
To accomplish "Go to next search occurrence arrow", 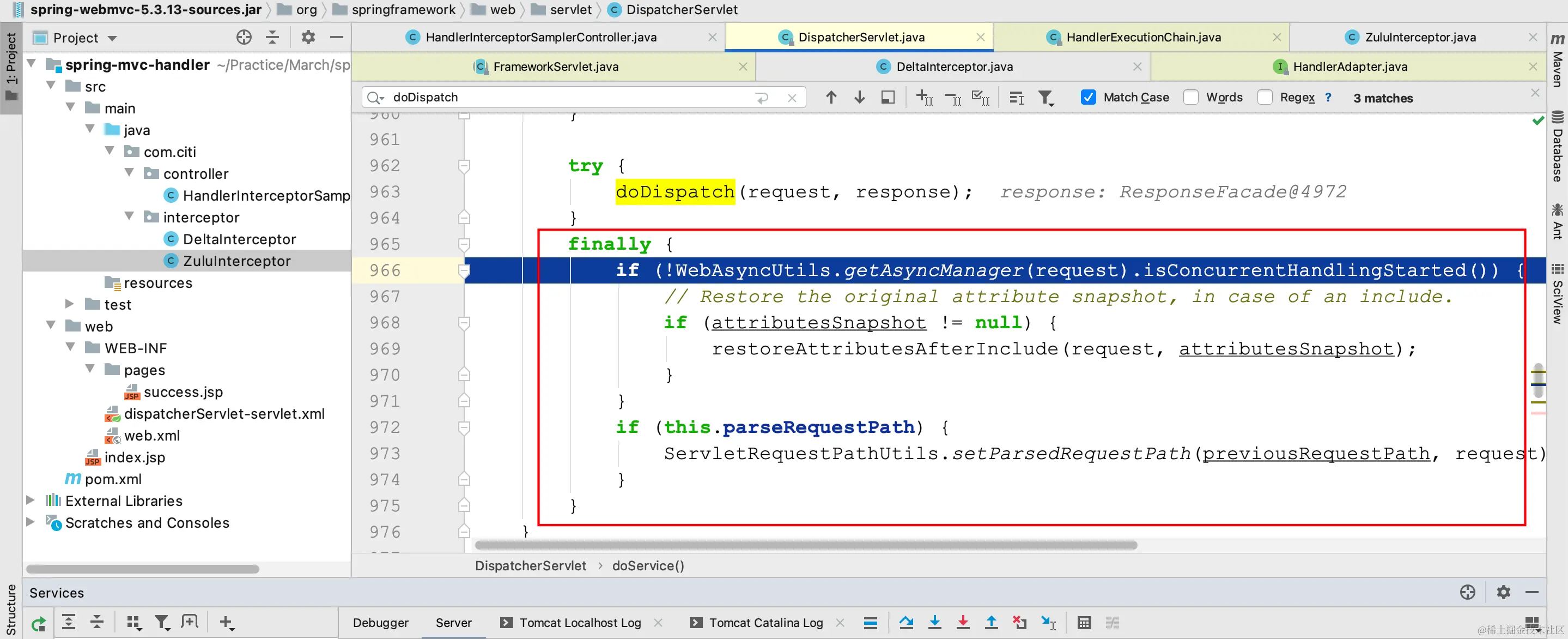I will (x=860, y=98).
